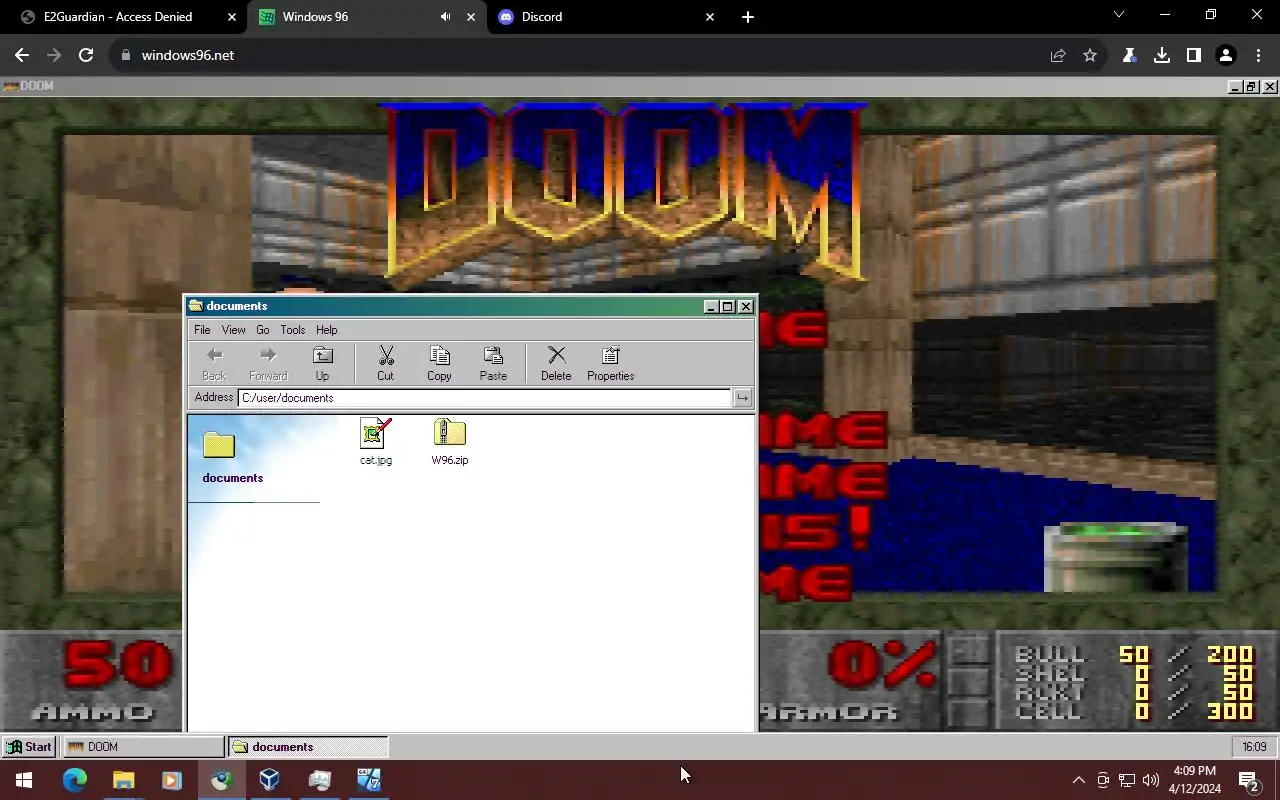The image size is (1280, 800).
Task: Paste from clipboard in documents window
Action: tap(493, 364)
